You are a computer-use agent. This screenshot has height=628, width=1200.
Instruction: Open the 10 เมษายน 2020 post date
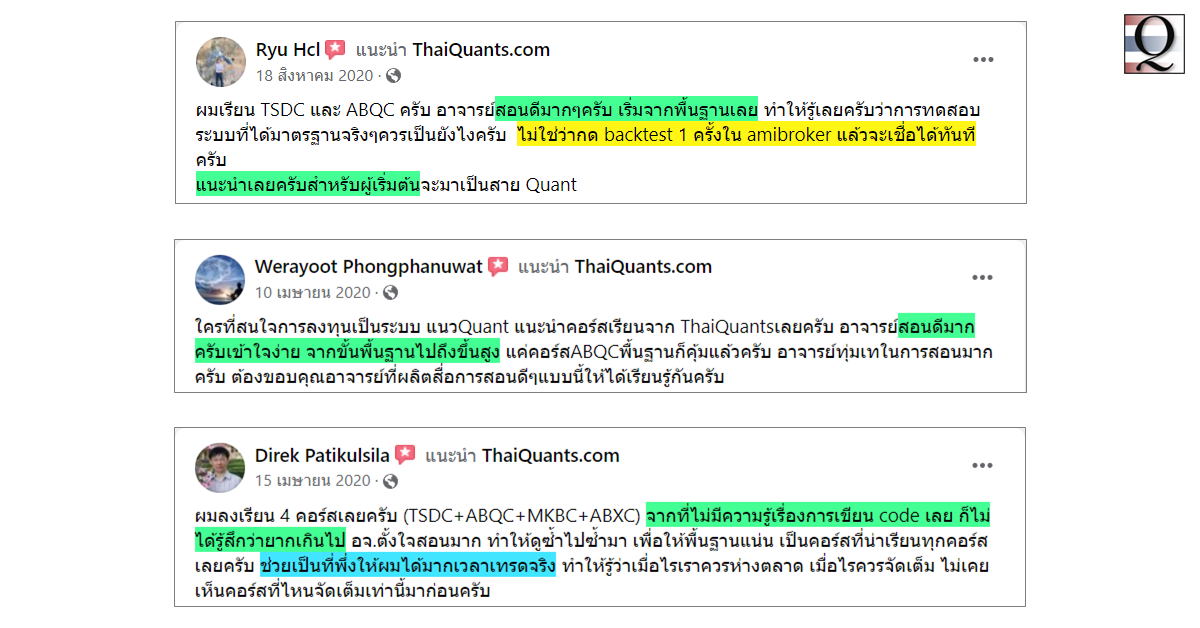pyautogui.click(x=312, y=292)
